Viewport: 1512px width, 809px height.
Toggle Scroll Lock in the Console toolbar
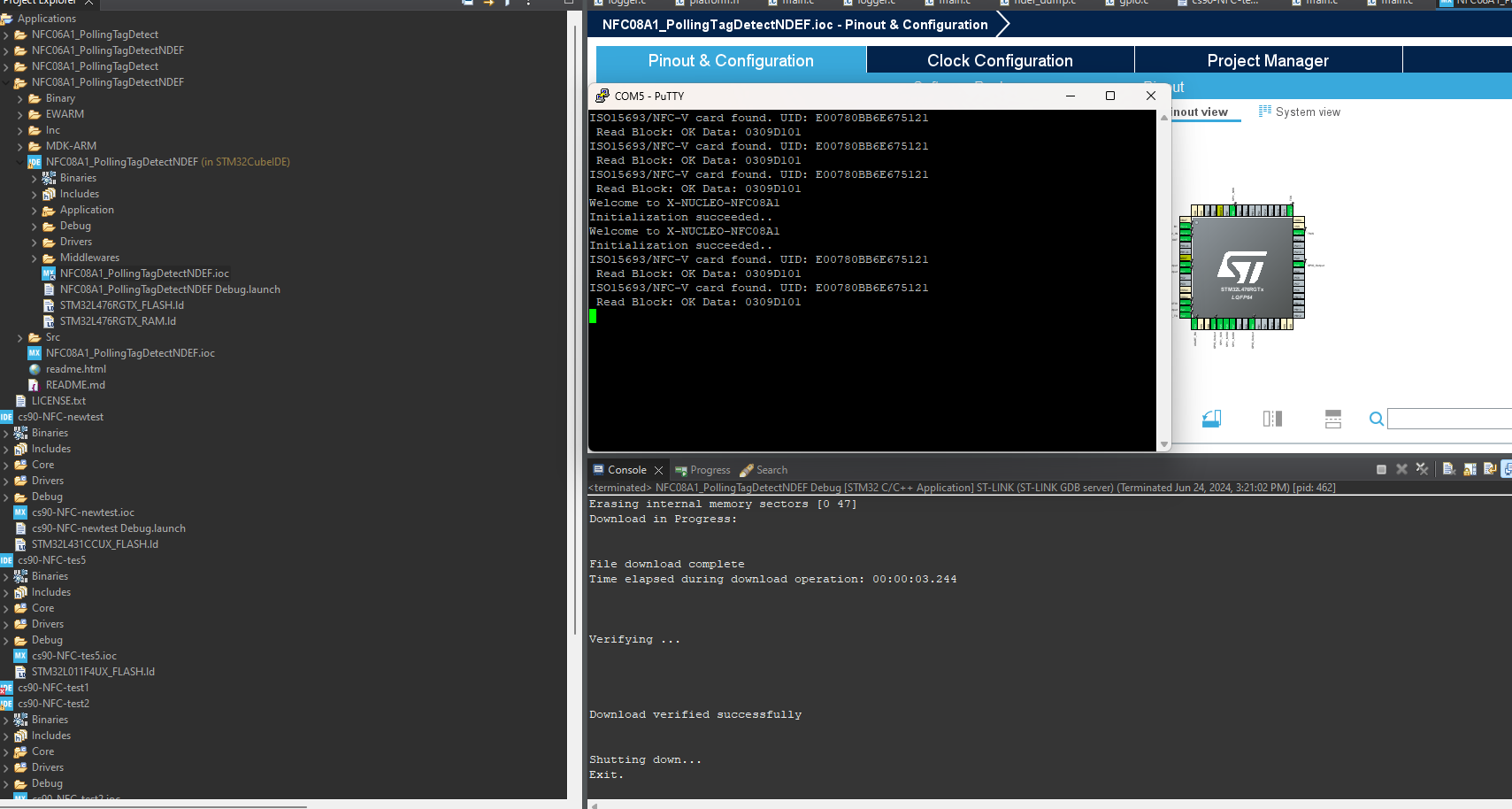[x=1469, y=470]
